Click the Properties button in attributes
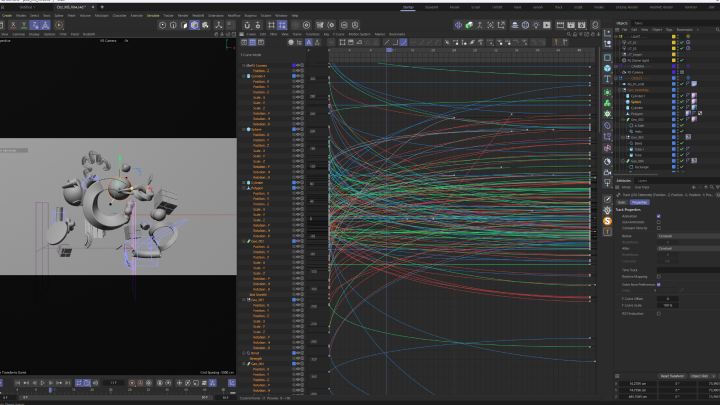Screen dimensions: 720x405 pos(639,202)
